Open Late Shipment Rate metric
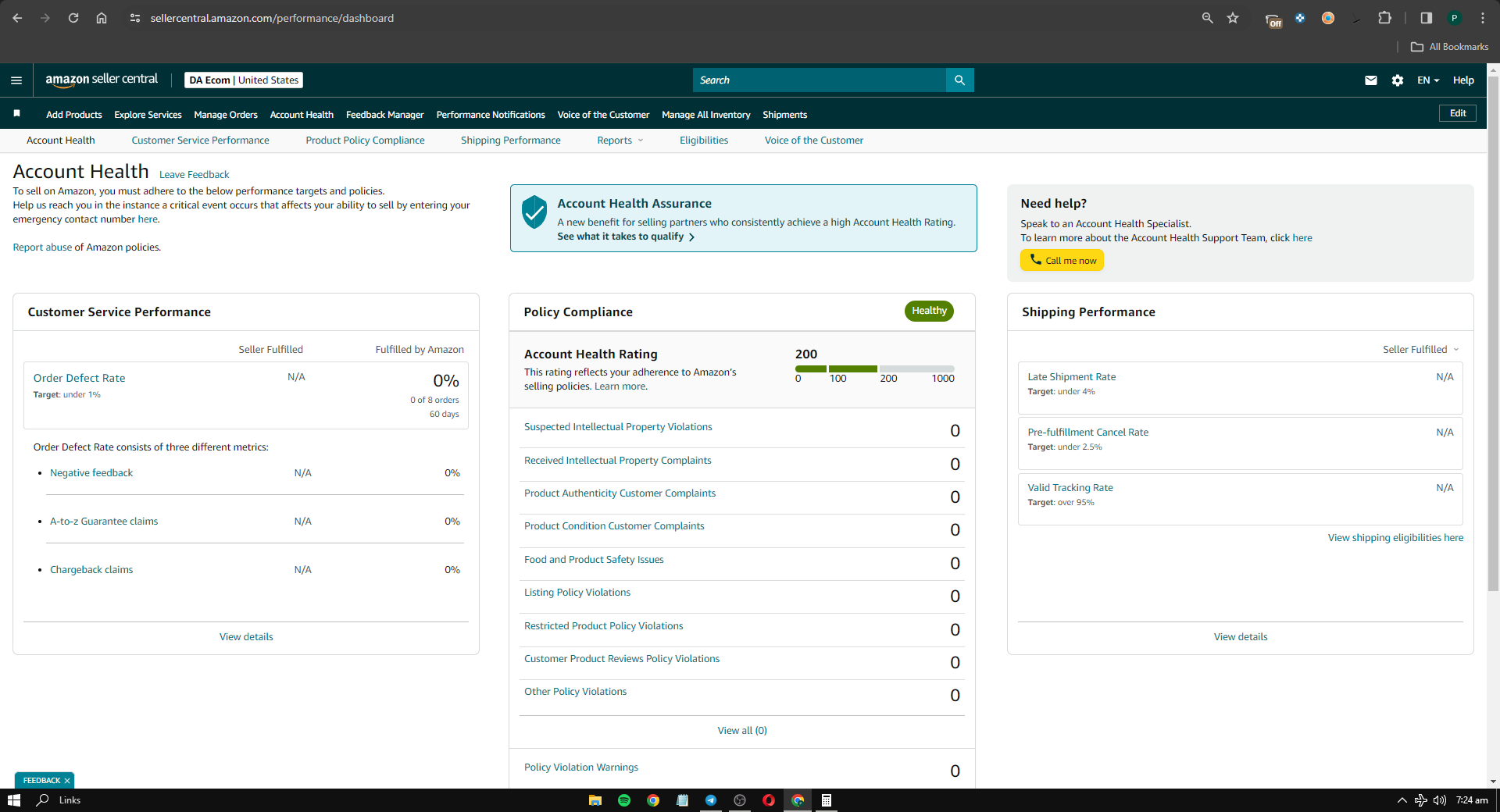Screen dimensions: 1500x812 1071,377
